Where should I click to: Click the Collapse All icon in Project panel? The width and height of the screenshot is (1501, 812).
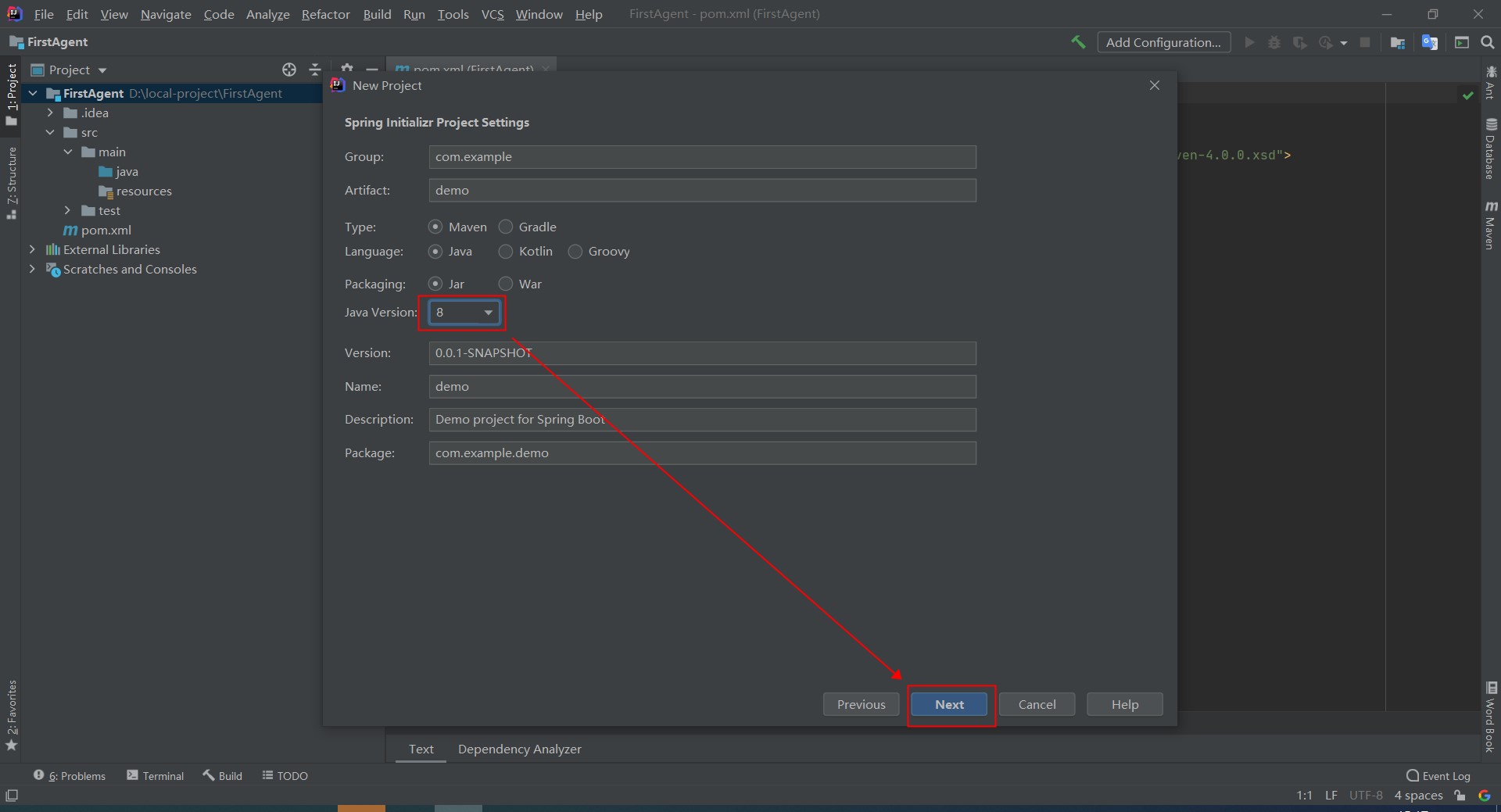pyautogui.click(x=315, y=70)
